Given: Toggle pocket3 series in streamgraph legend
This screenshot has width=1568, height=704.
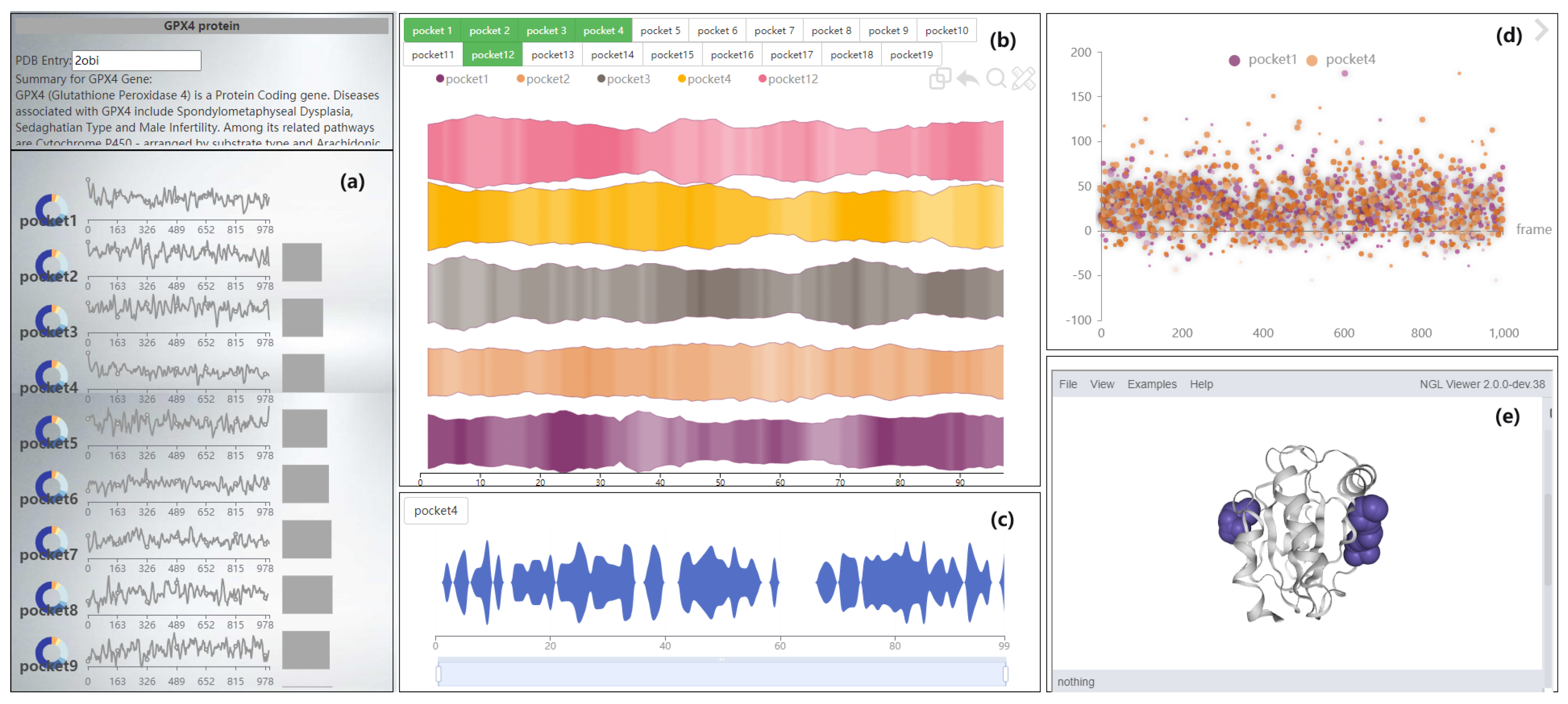Looking at the screenshot, I should [623, 79].
